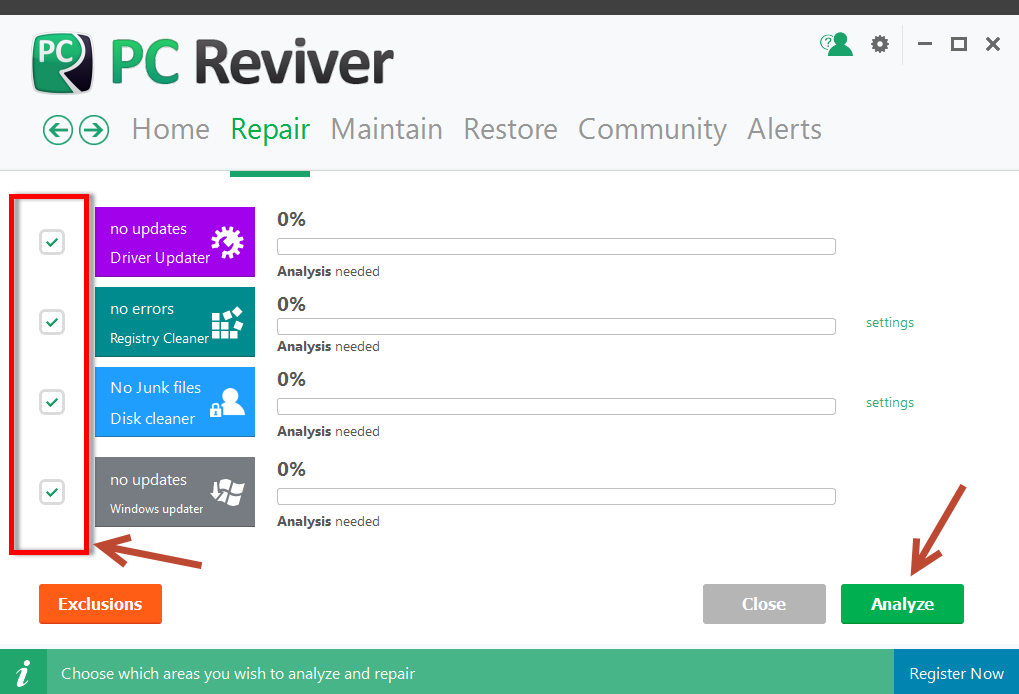Click the Registry Cleaner progress bar
Viewport: 1019px width, 694px height.
pyautogui.click(x=556, y=326)
